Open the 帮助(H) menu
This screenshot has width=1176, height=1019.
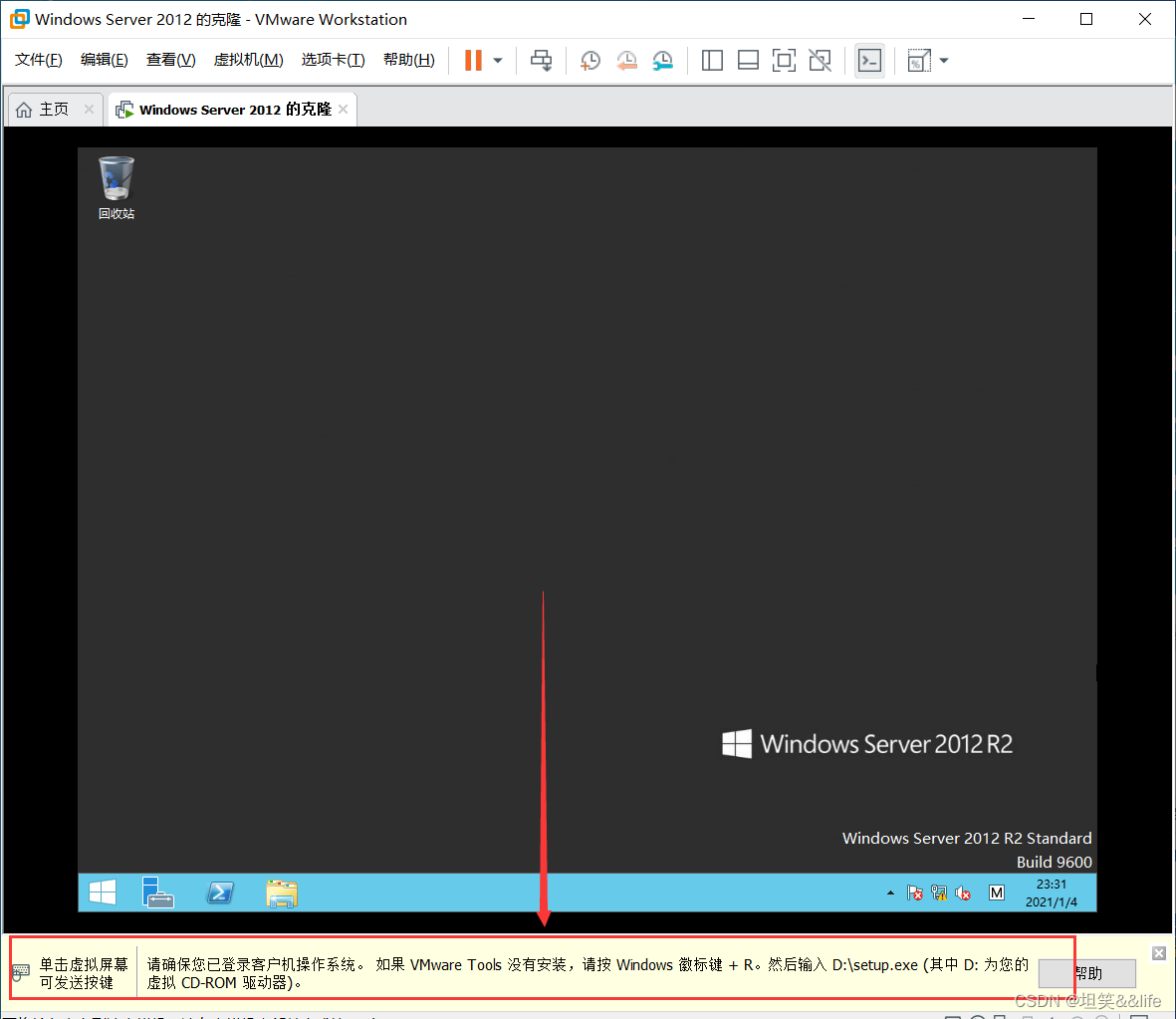point(408,60)
